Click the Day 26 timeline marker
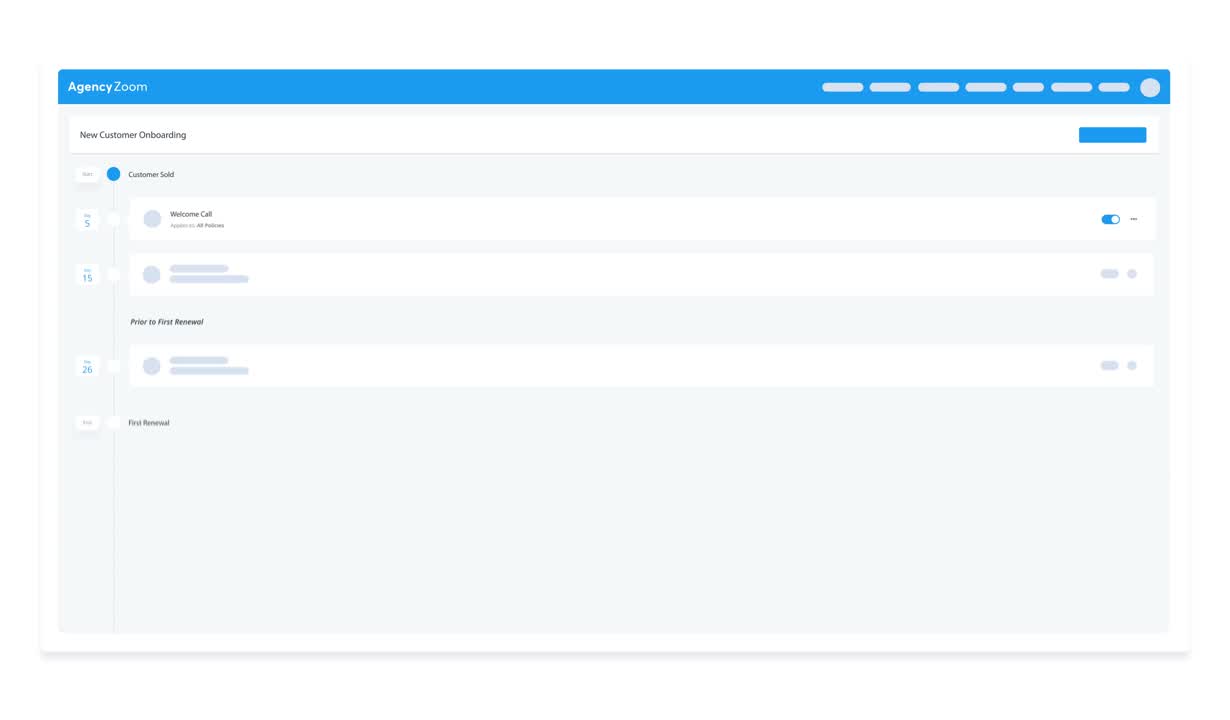Screen dimensions: 1230x720 pyautogui.click(x=87, y=366)
